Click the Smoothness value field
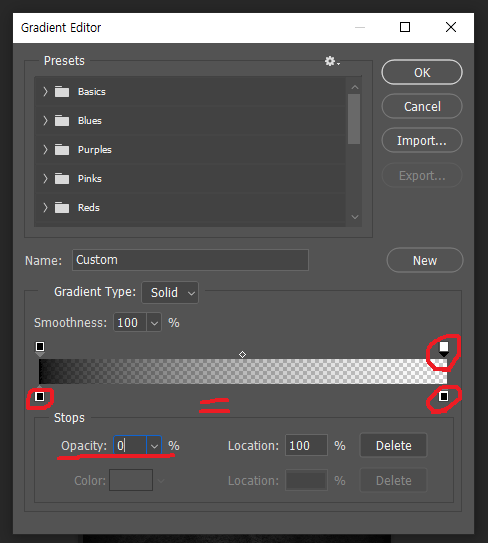 [x=130, y=323]
